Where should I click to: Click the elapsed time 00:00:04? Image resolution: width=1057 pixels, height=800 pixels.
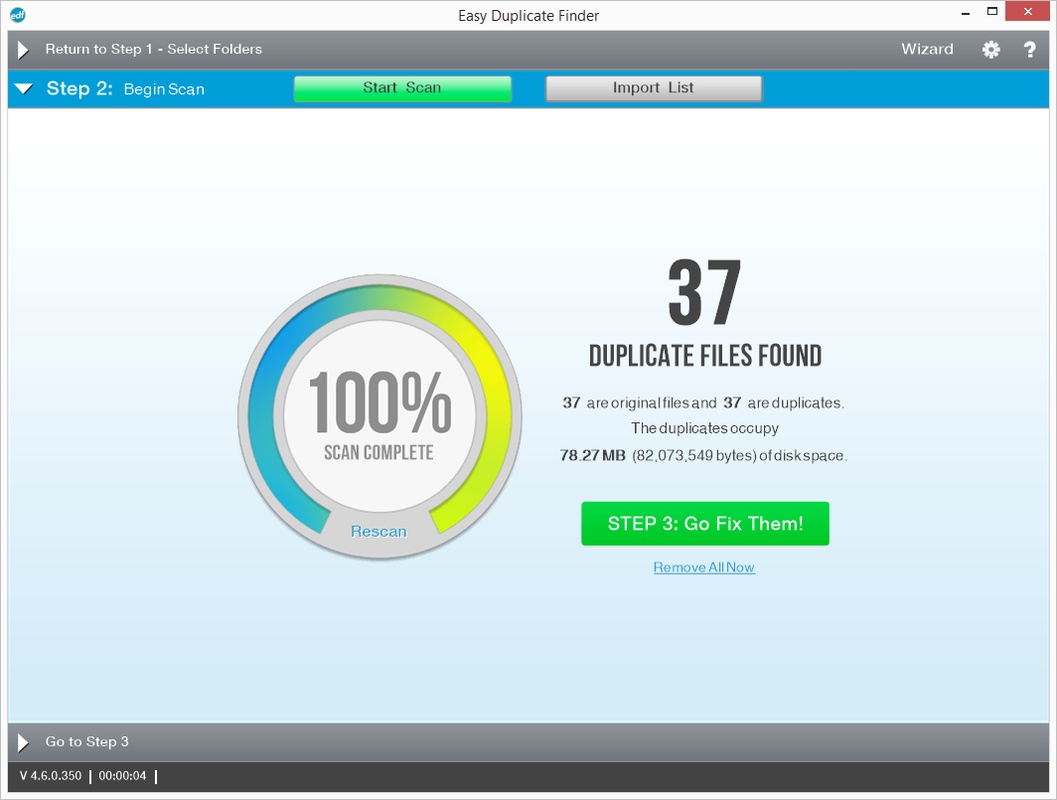click(122, 776)
